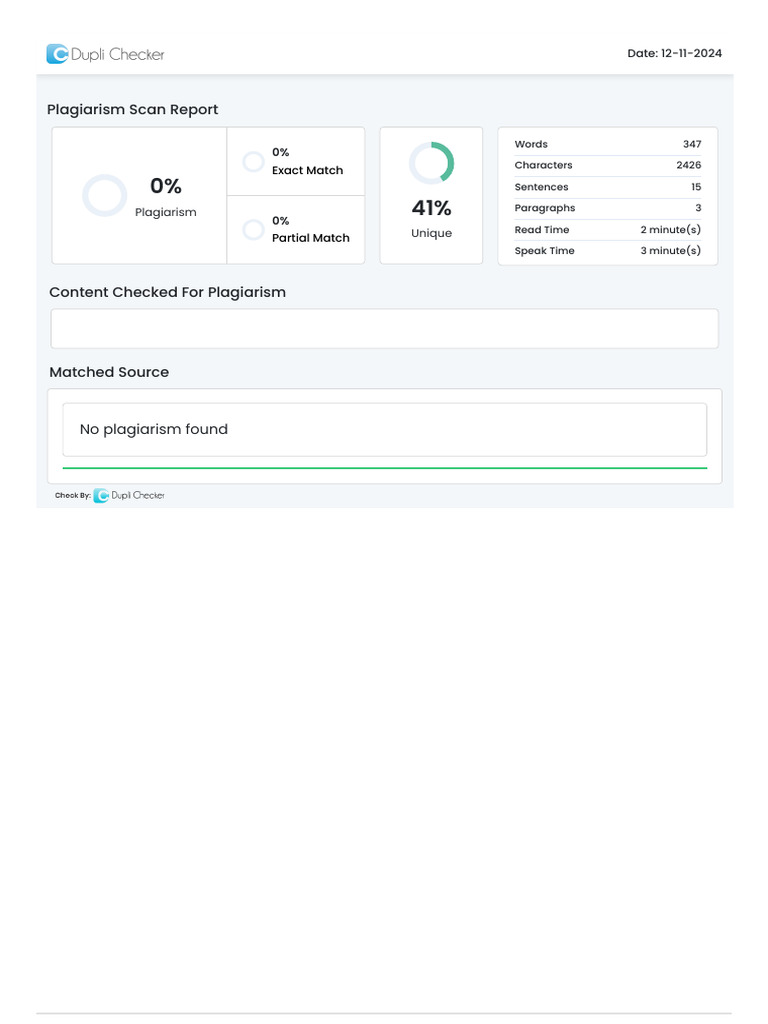Image resolution: width=768 pixels, height=1024 pixels.
Task: Click the Partial Match circle indicator
Action: 253,229
